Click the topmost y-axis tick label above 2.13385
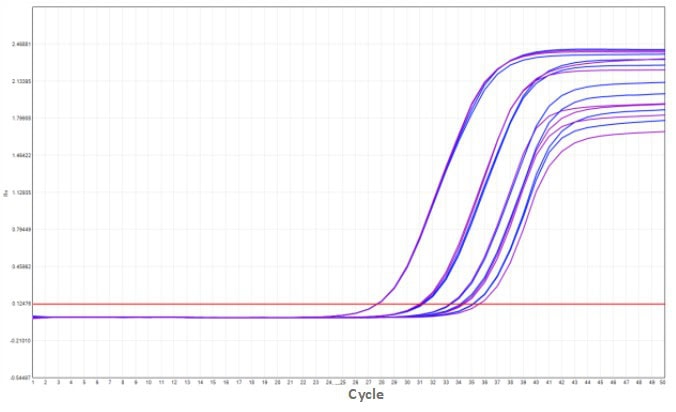This screenshot has width=676, height=412. (x=22, y=44)
